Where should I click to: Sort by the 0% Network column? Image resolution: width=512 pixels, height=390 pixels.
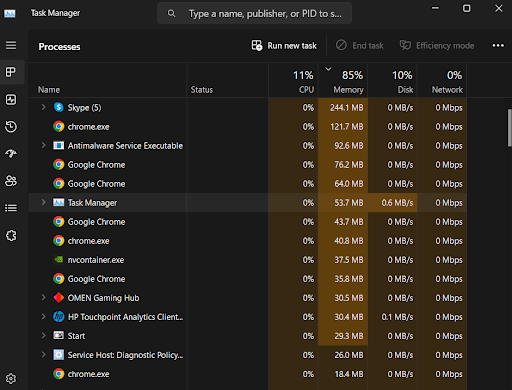click(442, 80)
